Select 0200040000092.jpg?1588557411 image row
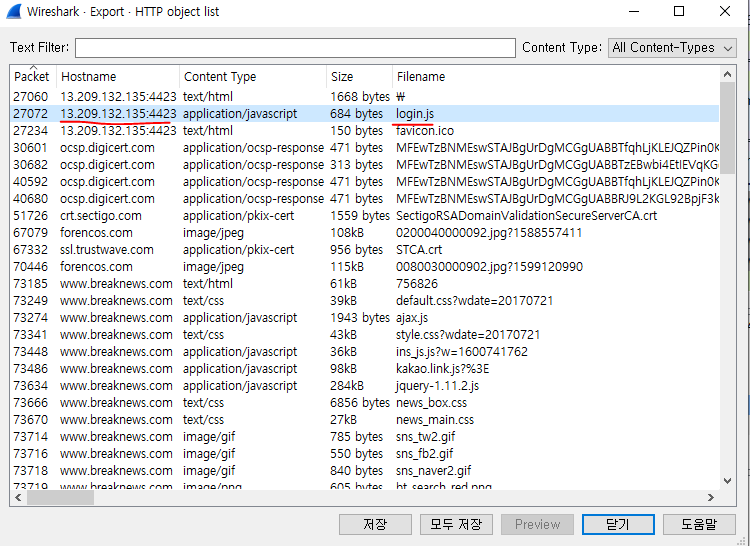Viewport: 750px width, 546px height. tap(364, 233)
